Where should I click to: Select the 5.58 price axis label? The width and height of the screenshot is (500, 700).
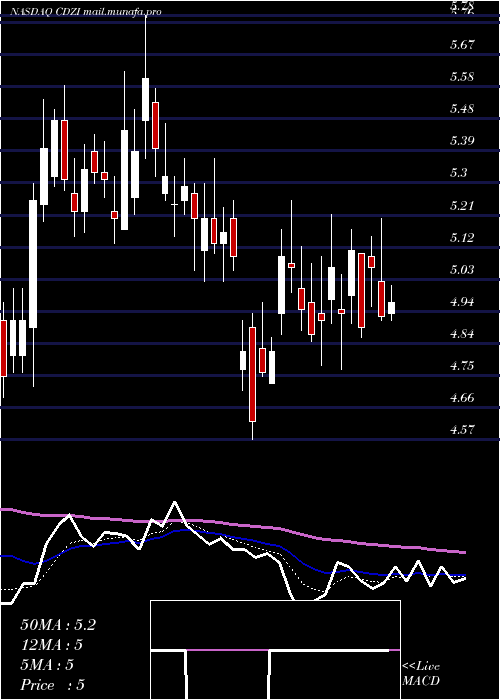click(x=462, y=77)
